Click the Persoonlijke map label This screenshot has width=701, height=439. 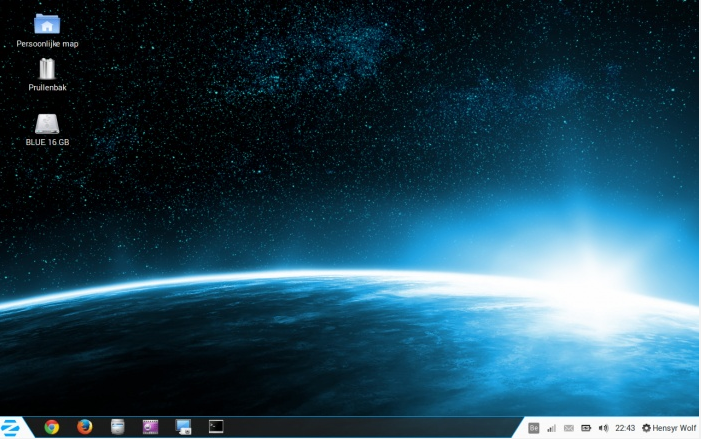[47, 44]
